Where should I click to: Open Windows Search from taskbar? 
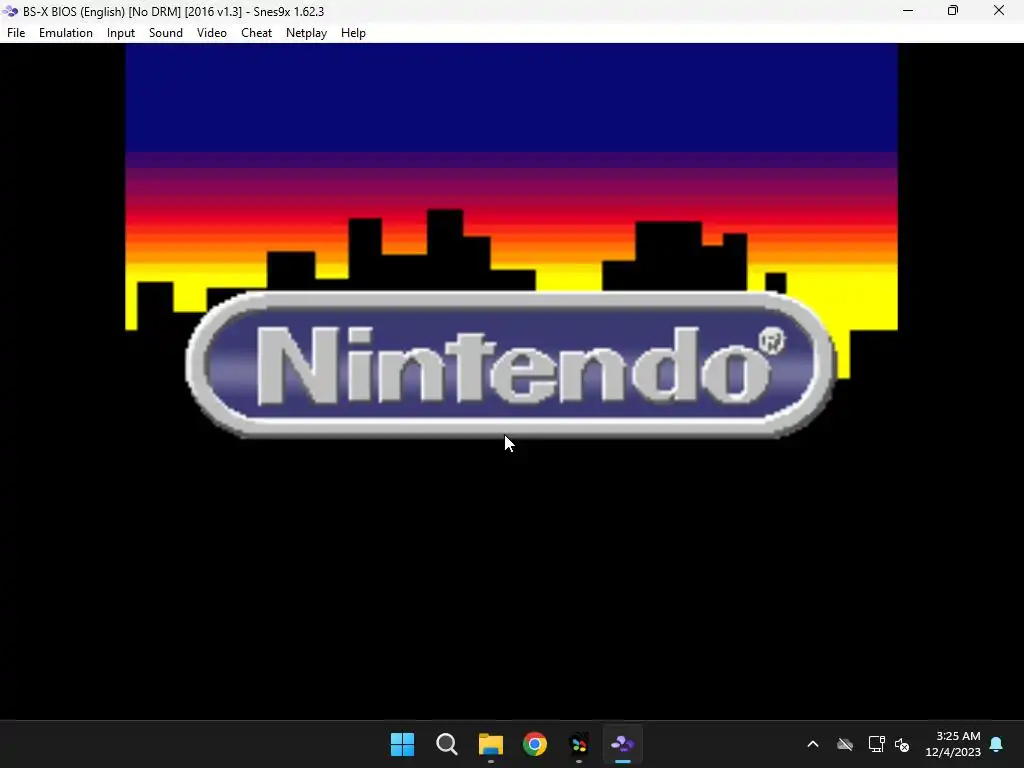(447, 744)
